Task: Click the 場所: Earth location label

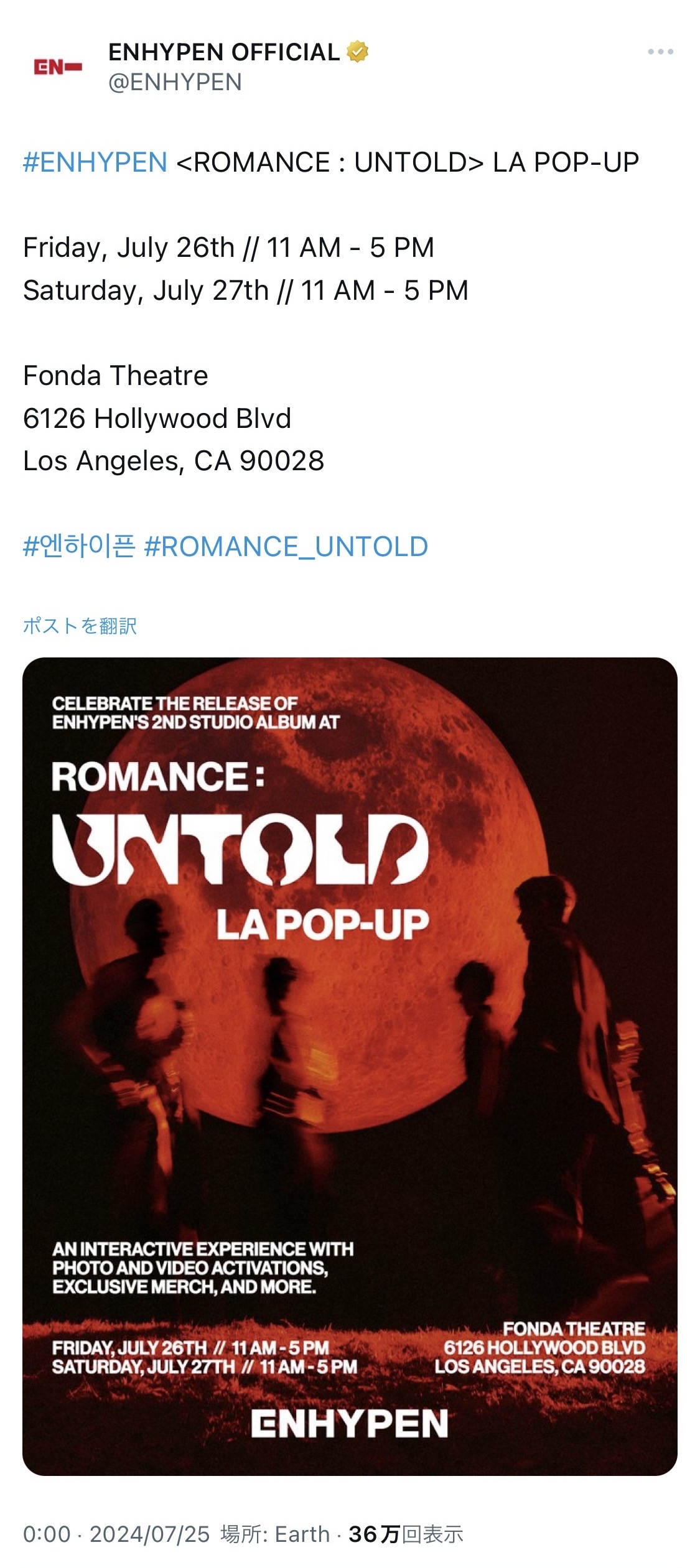Action: 274,1534
